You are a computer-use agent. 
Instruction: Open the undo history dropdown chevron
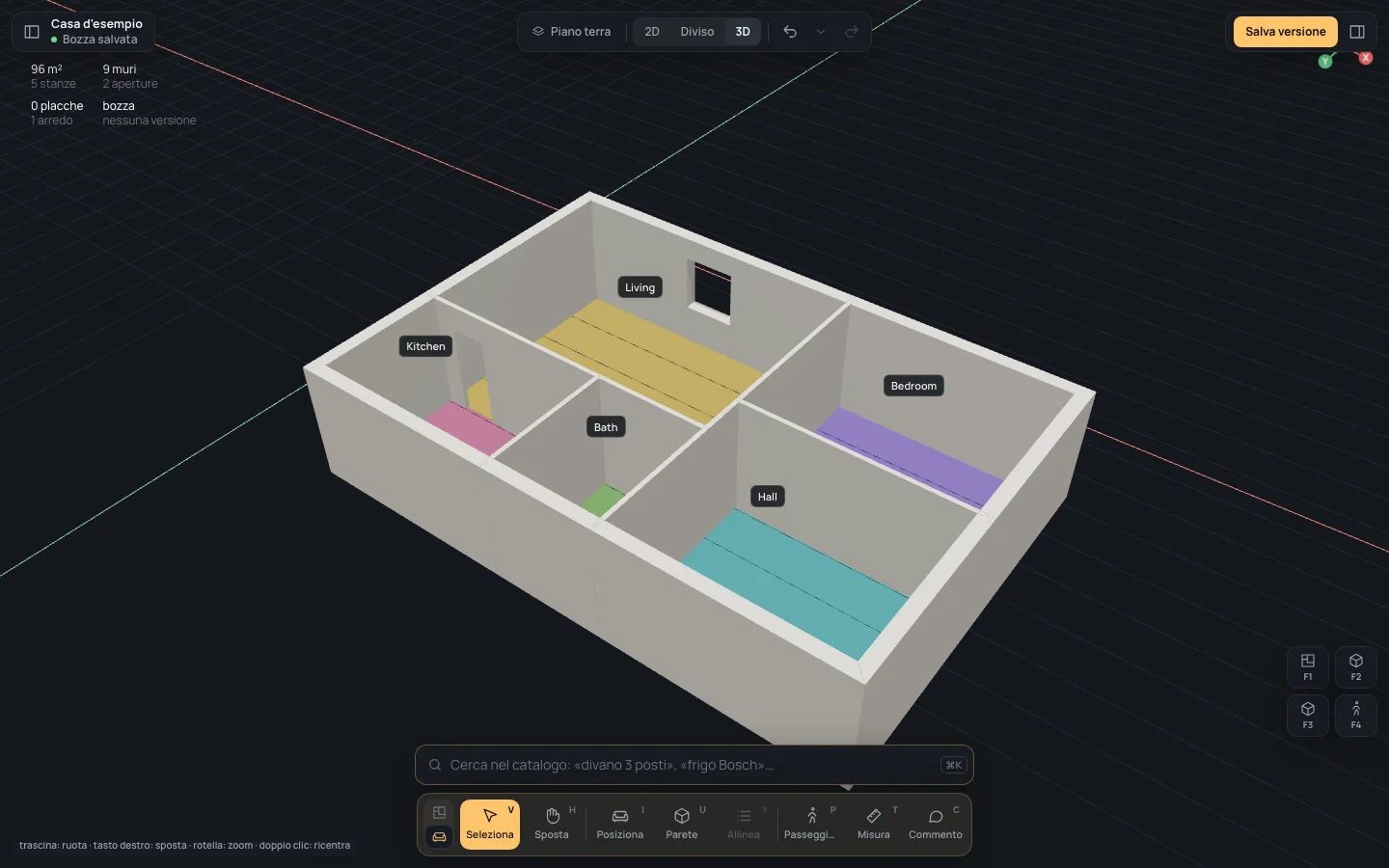(821, 32)
